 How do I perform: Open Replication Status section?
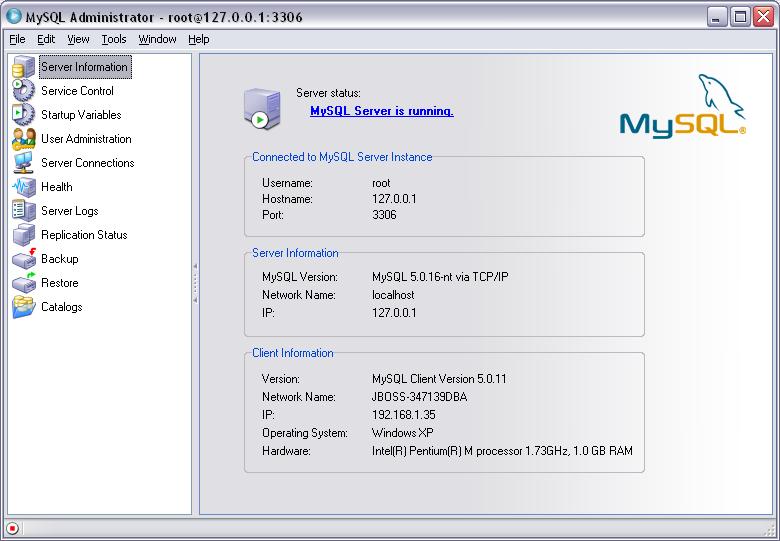84,235
